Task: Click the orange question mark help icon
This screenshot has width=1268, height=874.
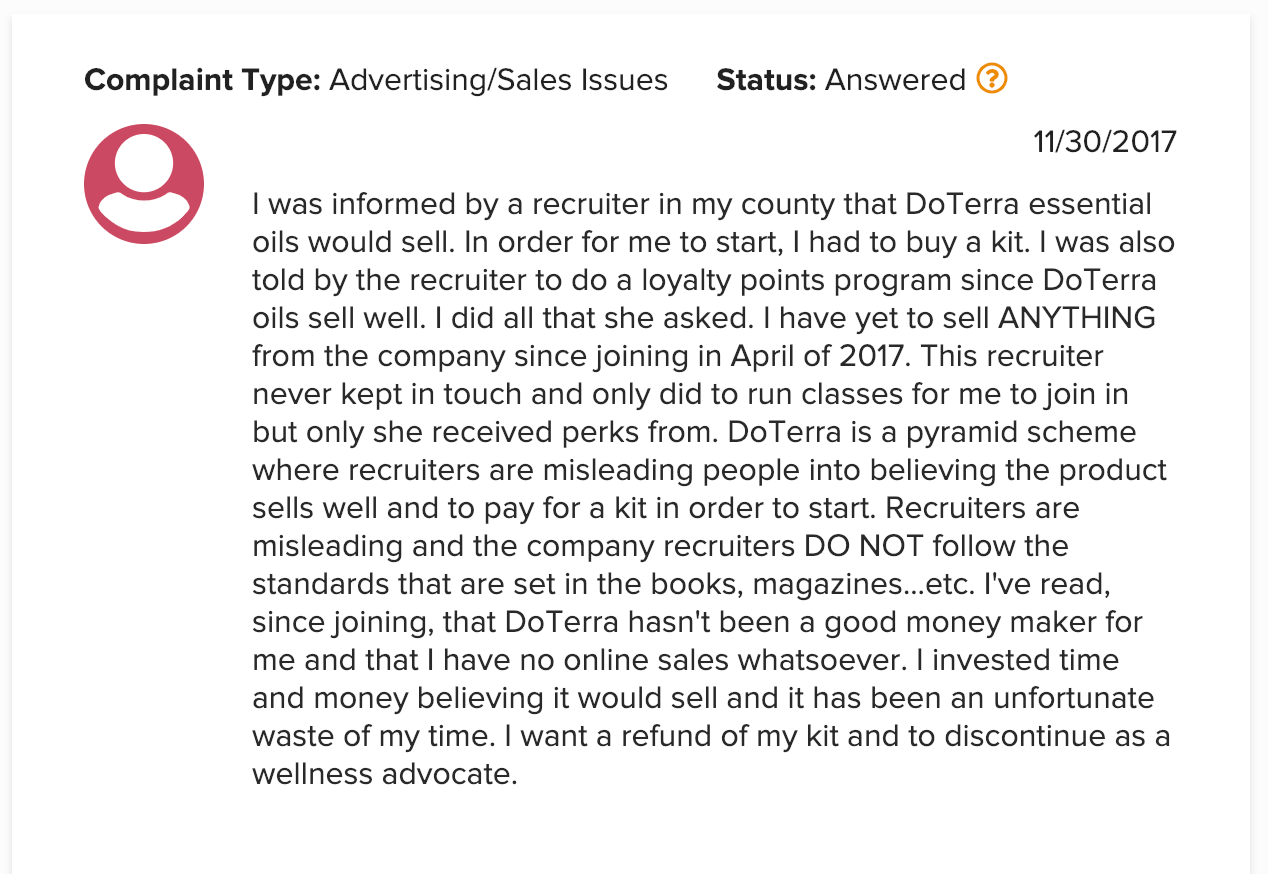Action: (x=991, y=78)
